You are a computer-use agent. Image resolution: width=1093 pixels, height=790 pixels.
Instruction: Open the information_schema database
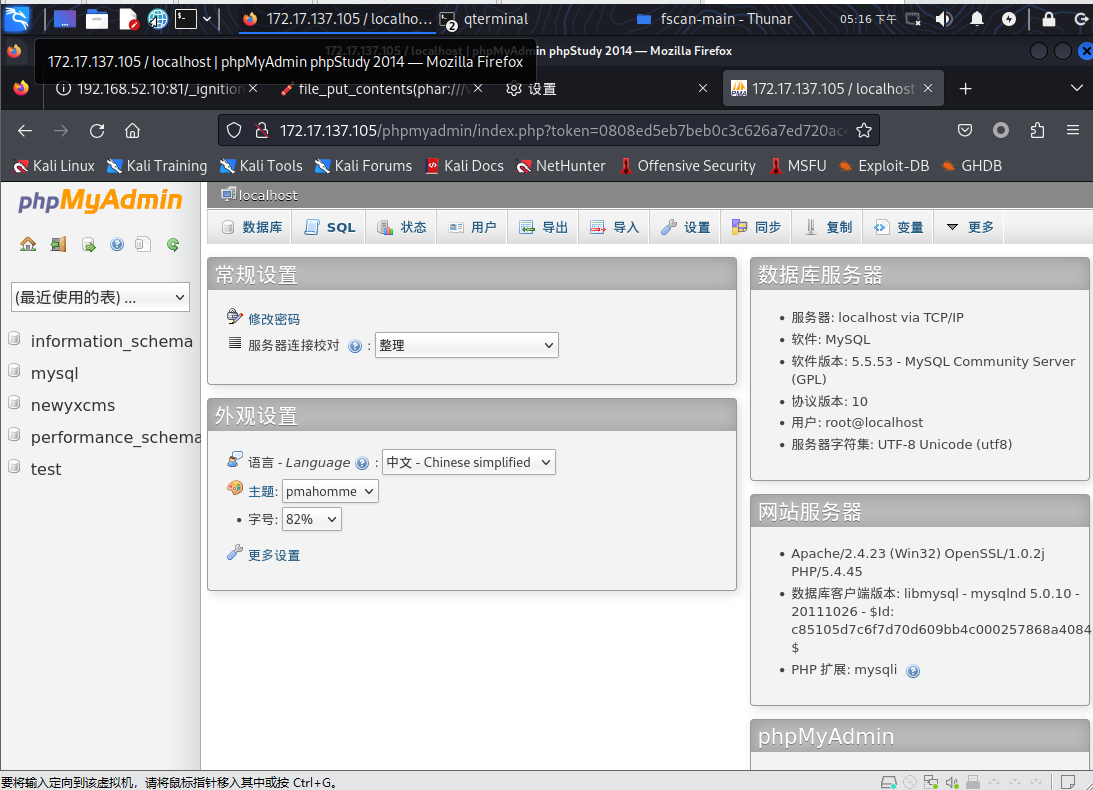click(112, 341)
